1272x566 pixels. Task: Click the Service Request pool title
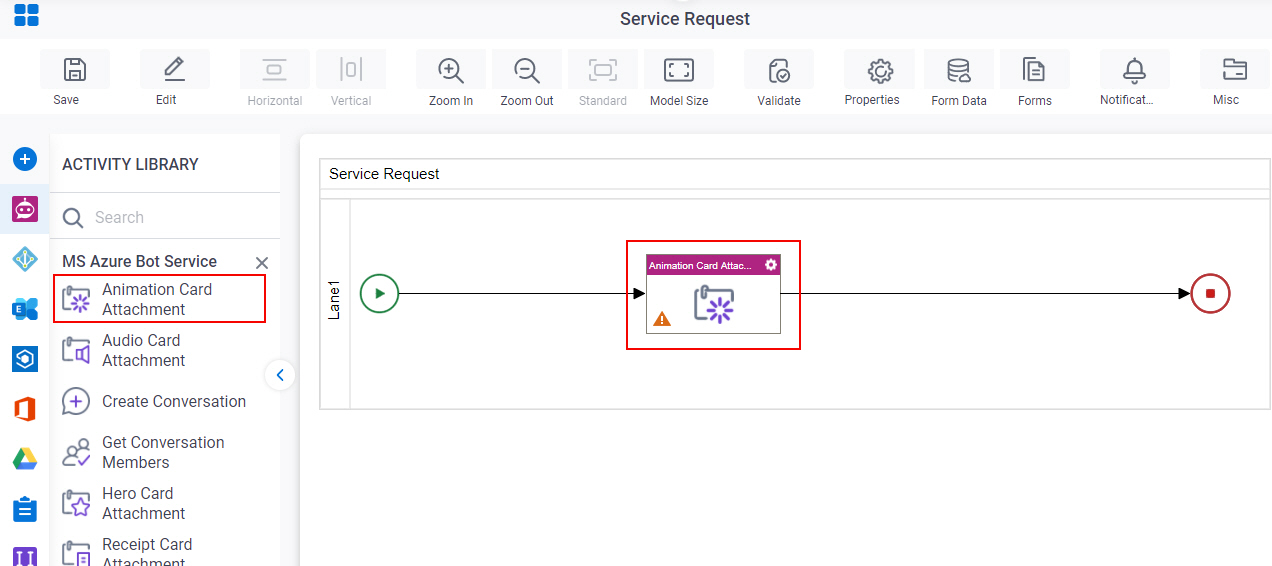tap(384, 174)
